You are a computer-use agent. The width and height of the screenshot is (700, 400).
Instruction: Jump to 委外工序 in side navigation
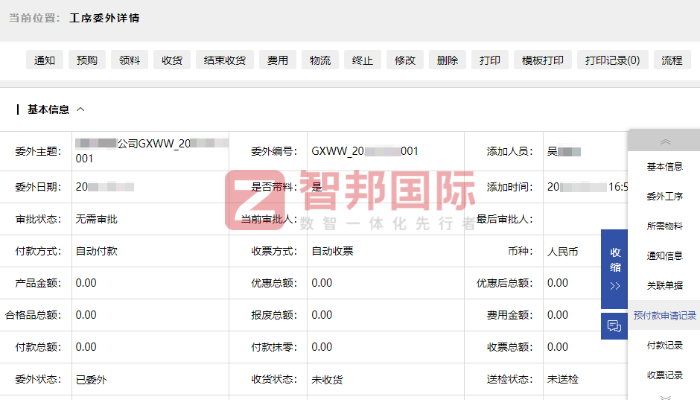pos(665,196)
